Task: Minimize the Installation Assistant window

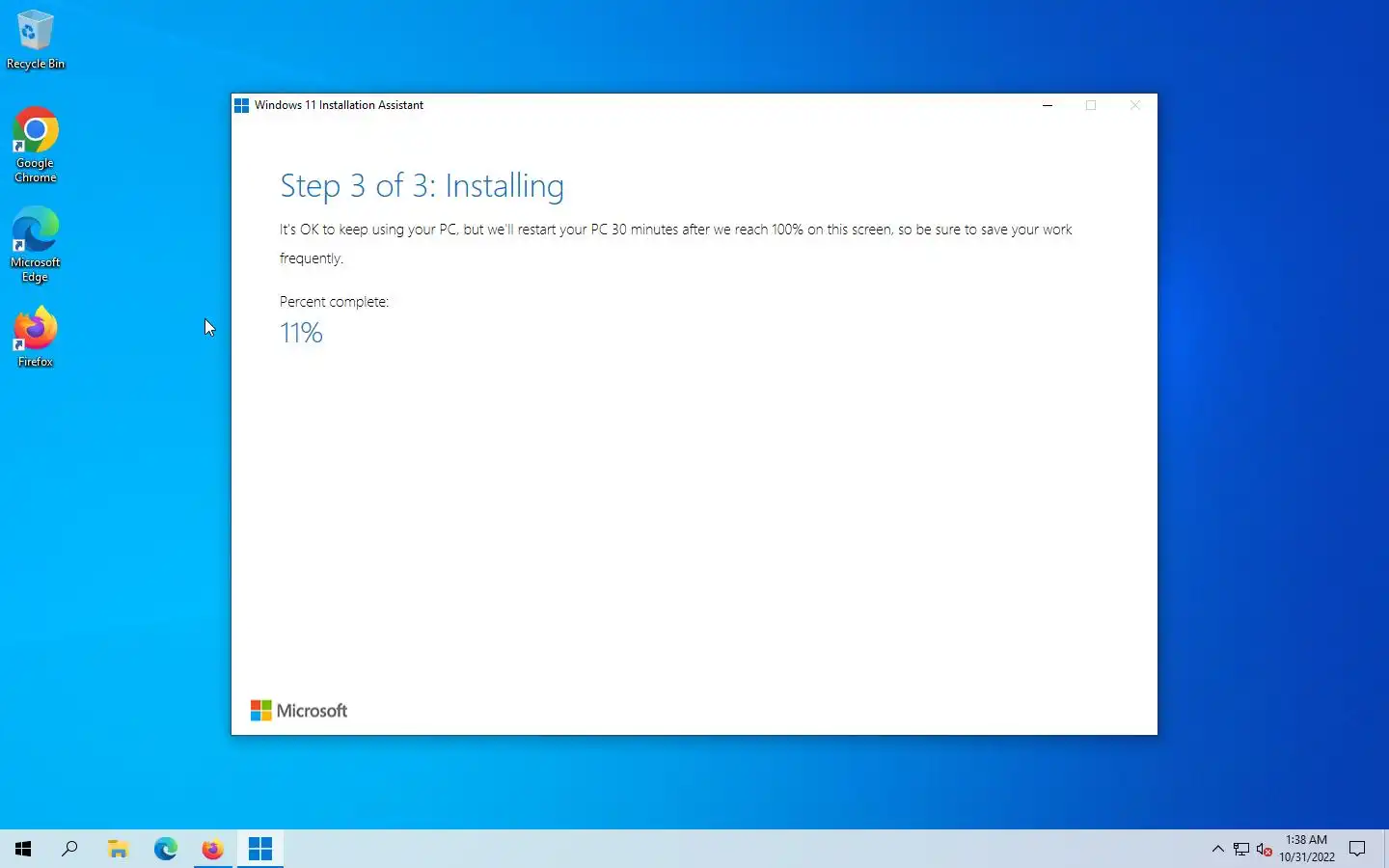Action: click(1048, 105)
